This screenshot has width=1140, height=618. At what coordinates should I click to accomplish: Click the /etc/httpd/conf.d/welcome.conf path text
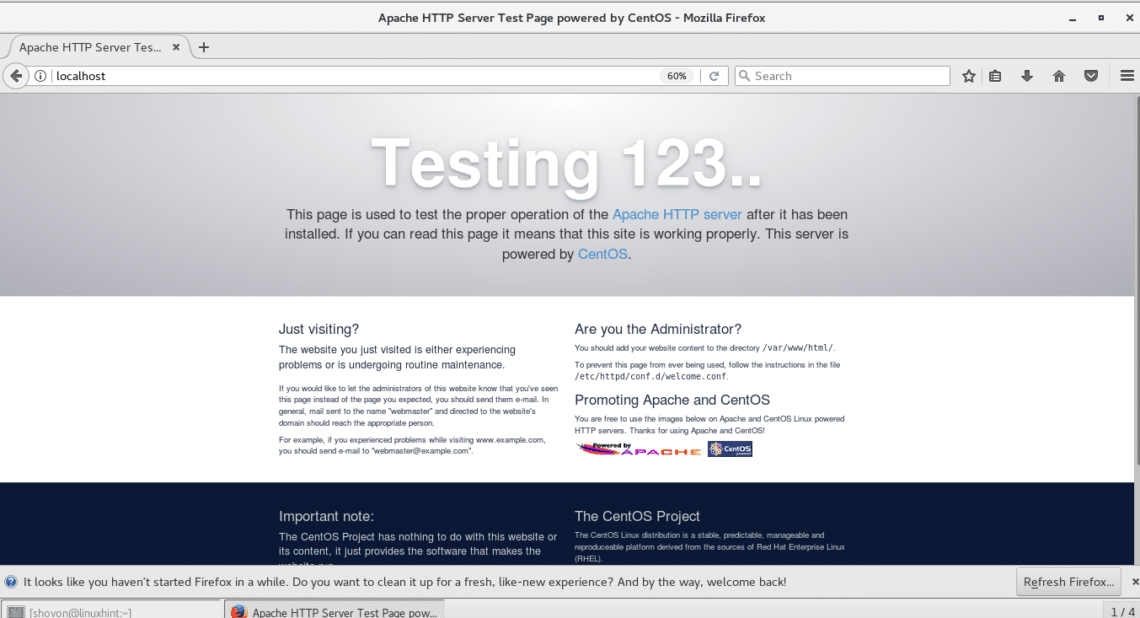650,377
